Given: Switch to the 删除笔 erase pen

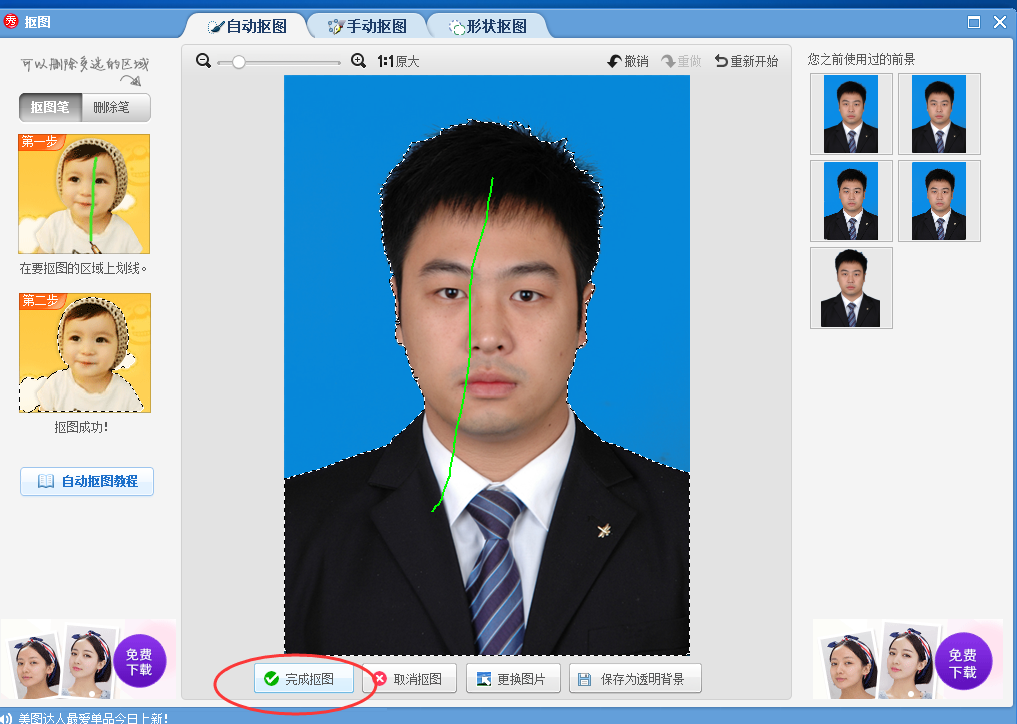Looking at the screenshot, I should coord(113,107).
